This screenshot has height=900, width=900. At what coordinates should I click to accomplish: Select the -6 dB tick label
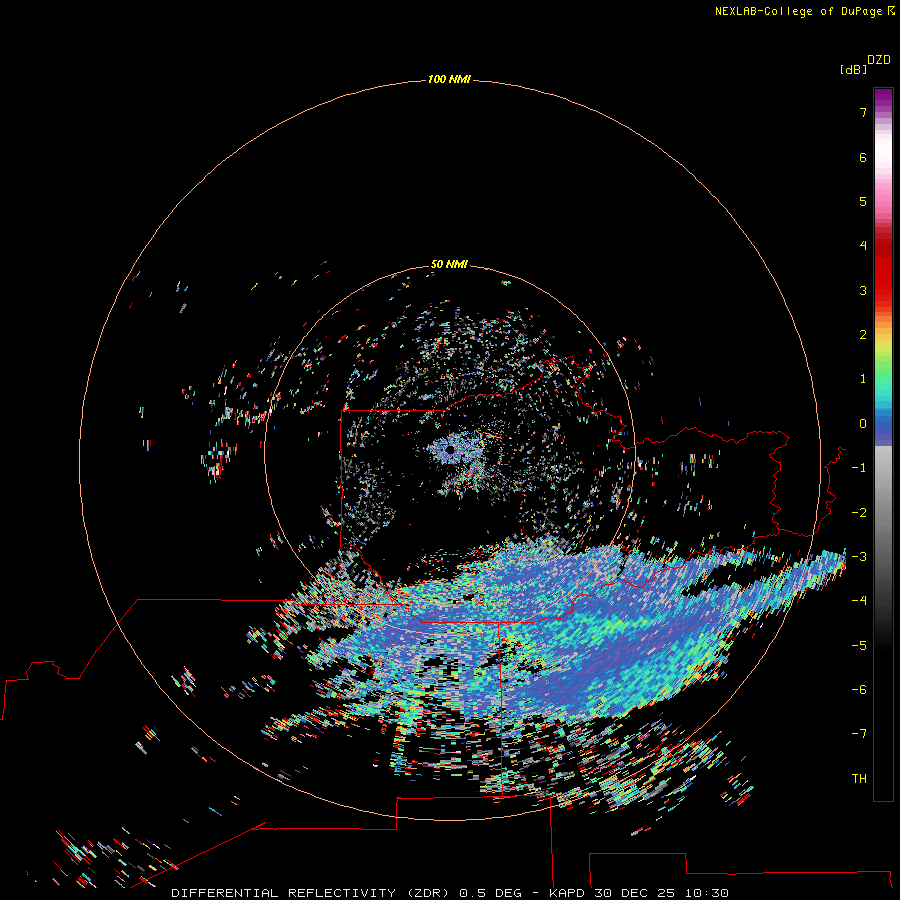(x=859, y=690)
